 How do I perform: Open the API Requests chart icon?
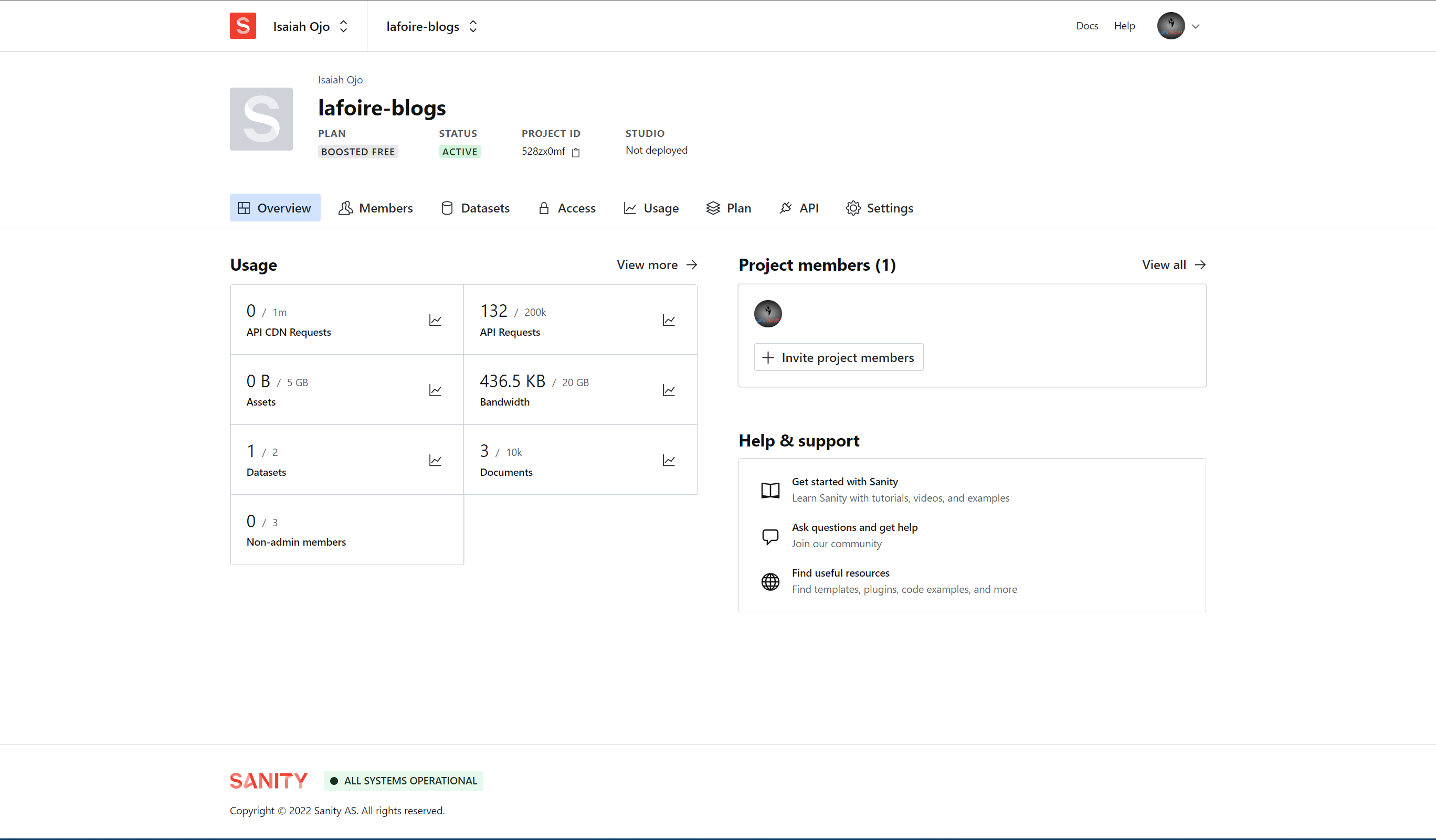click(669, 321)
